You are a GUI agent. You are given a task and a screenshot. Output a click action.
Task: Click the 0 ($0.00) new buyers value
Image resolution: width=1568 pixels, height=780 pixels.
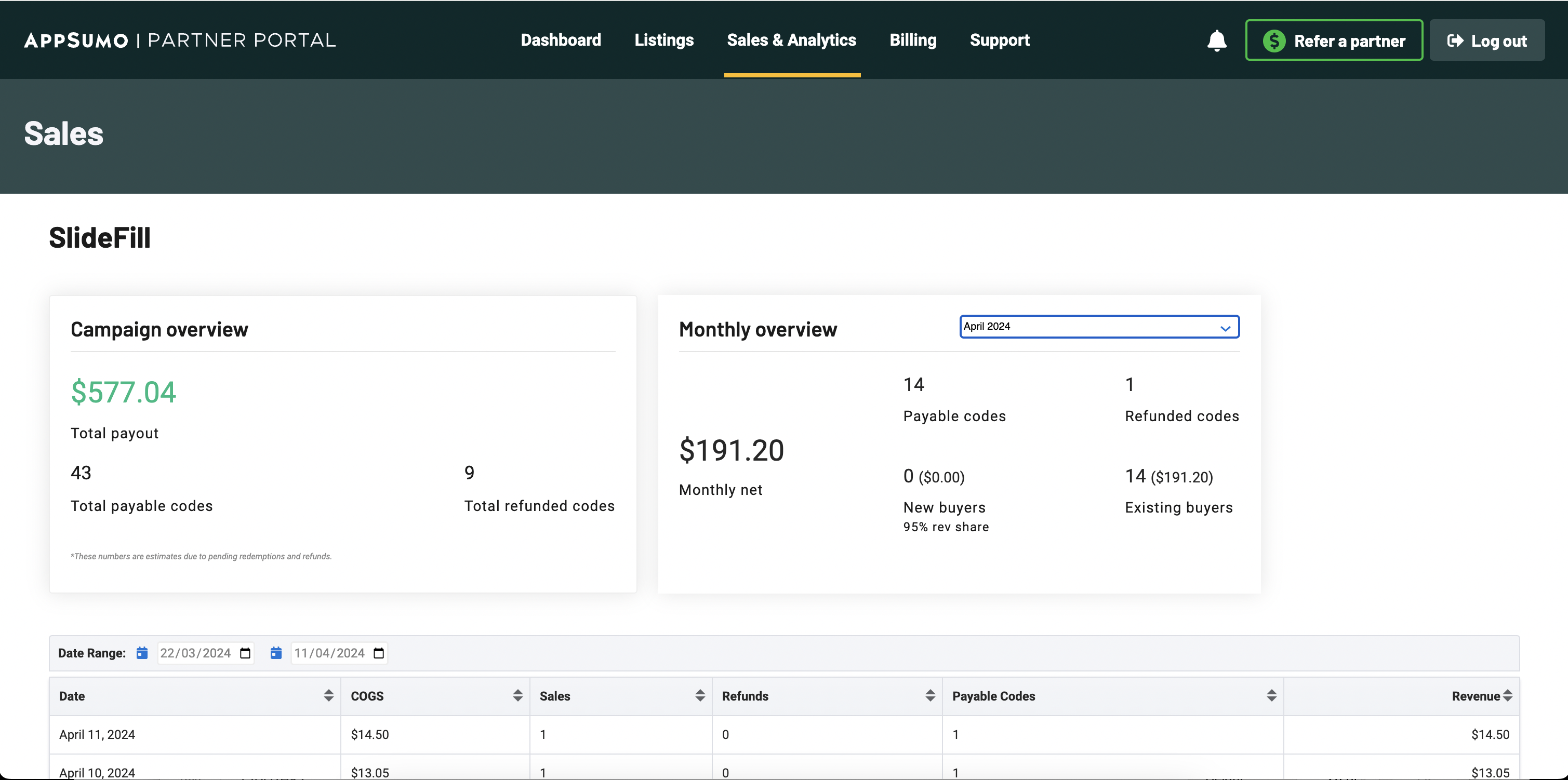934,476
